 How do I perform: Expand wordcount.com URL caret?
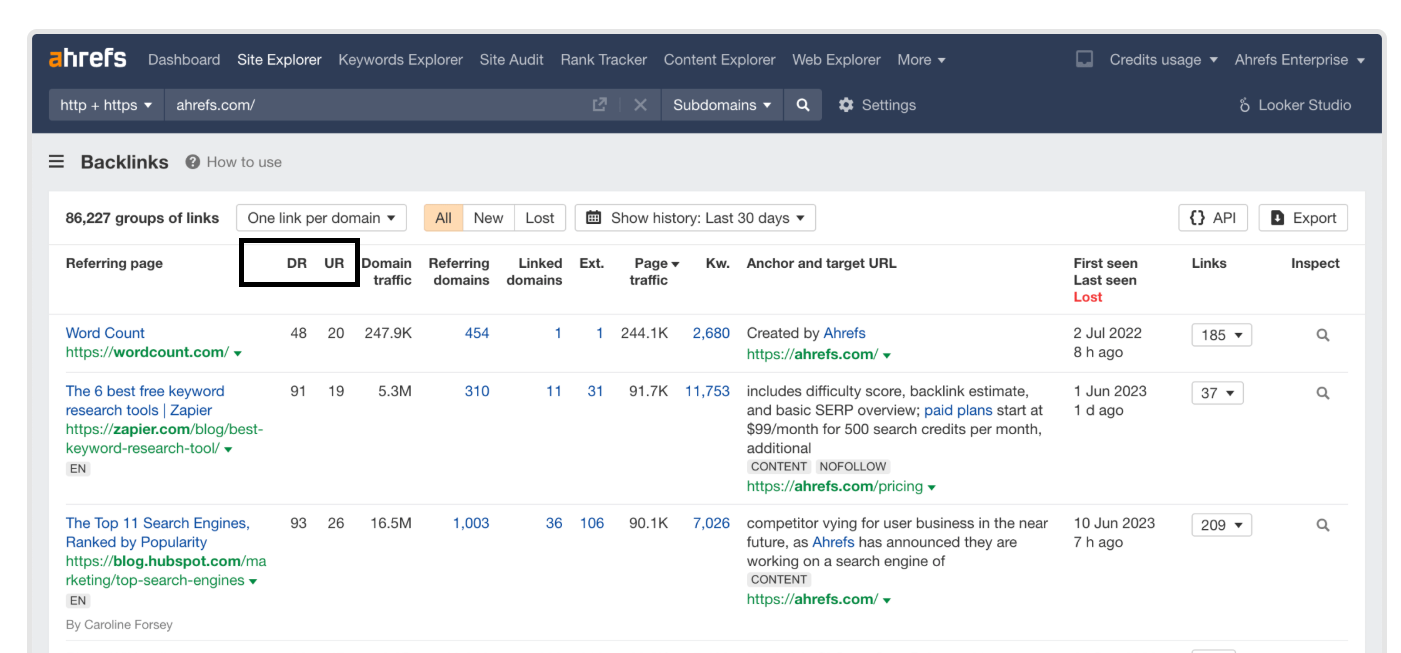238,354
